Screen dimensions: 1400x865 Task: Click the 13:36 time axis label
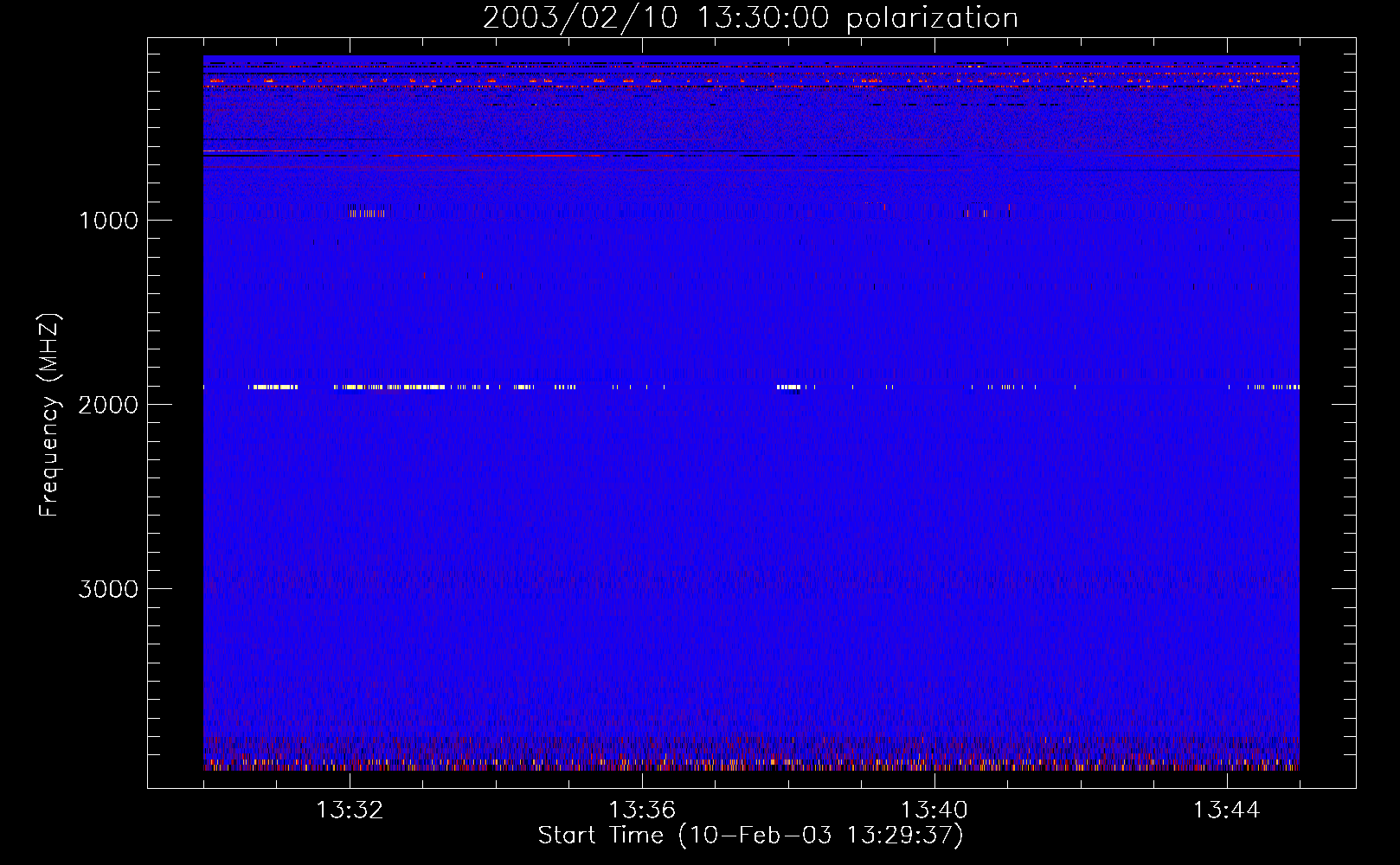coord(642,811)
